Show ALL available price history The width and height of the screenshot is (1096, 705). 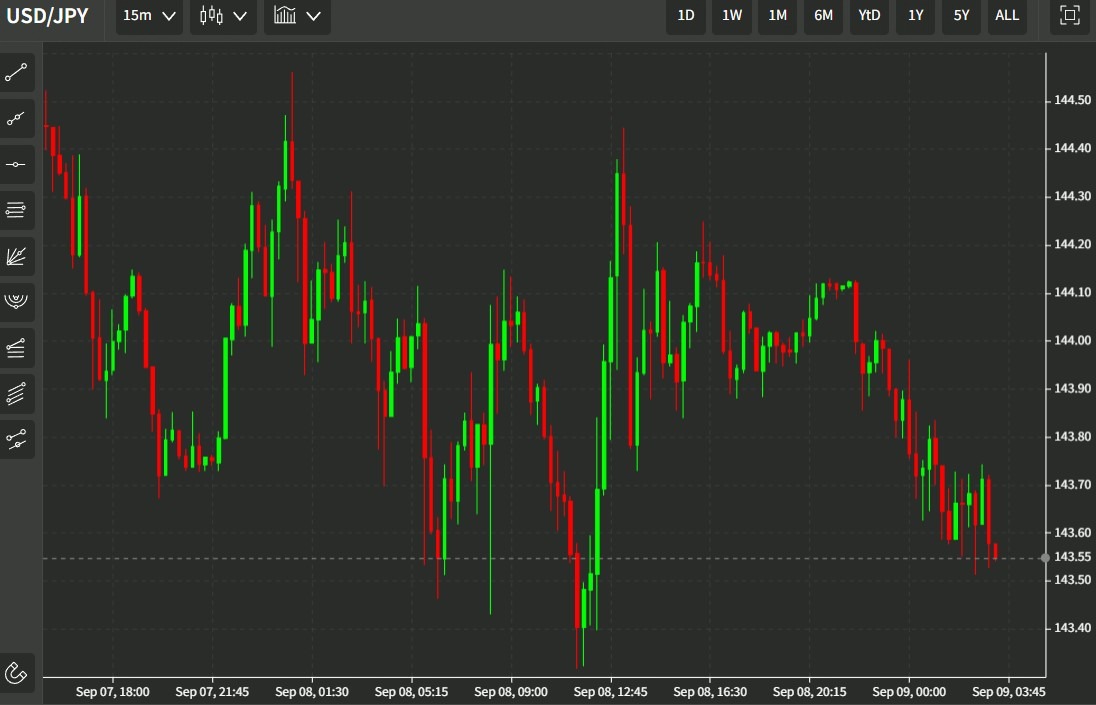point(1007,16)
